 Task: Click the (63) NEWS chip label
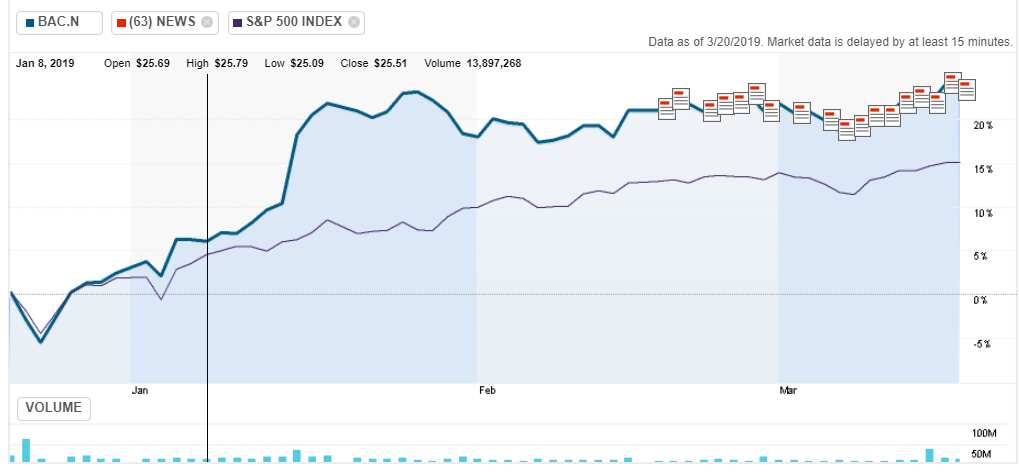click(x=162, y=22)
